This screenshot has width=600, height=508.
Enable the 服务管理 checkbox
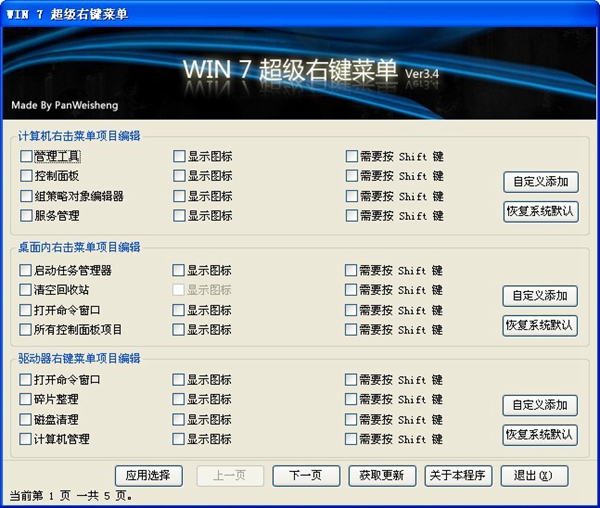click(x=26, y=216)
